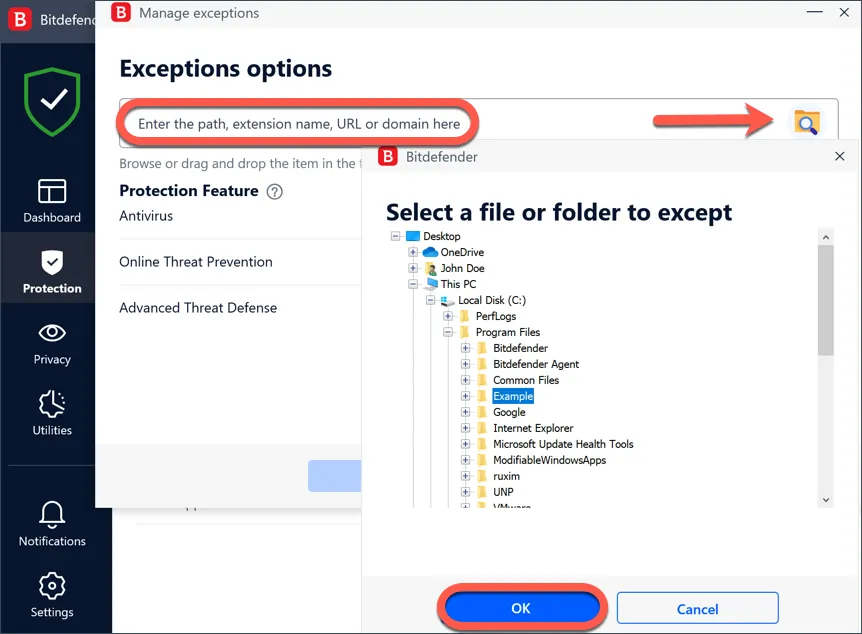The width and height of the screenshot is (862, 634).
Task: Click the exception path input field
Action: point(300,124)
